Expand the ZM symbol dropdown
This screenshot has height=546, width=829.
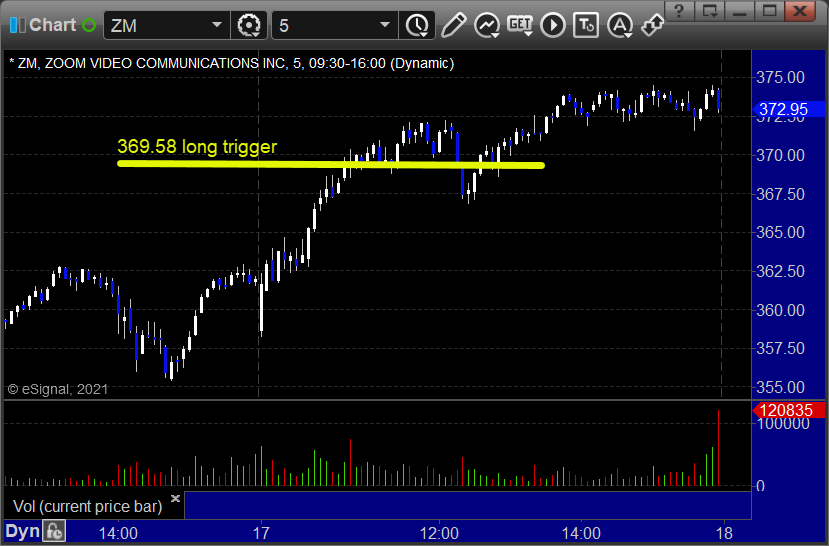(x=216, y=25)
